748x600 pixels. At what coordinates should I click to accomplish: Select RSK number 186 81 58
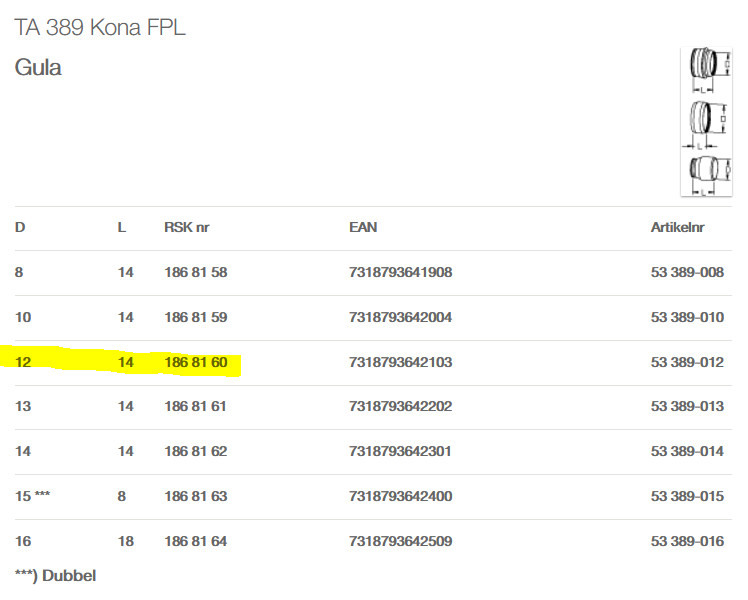click(196, 273)
